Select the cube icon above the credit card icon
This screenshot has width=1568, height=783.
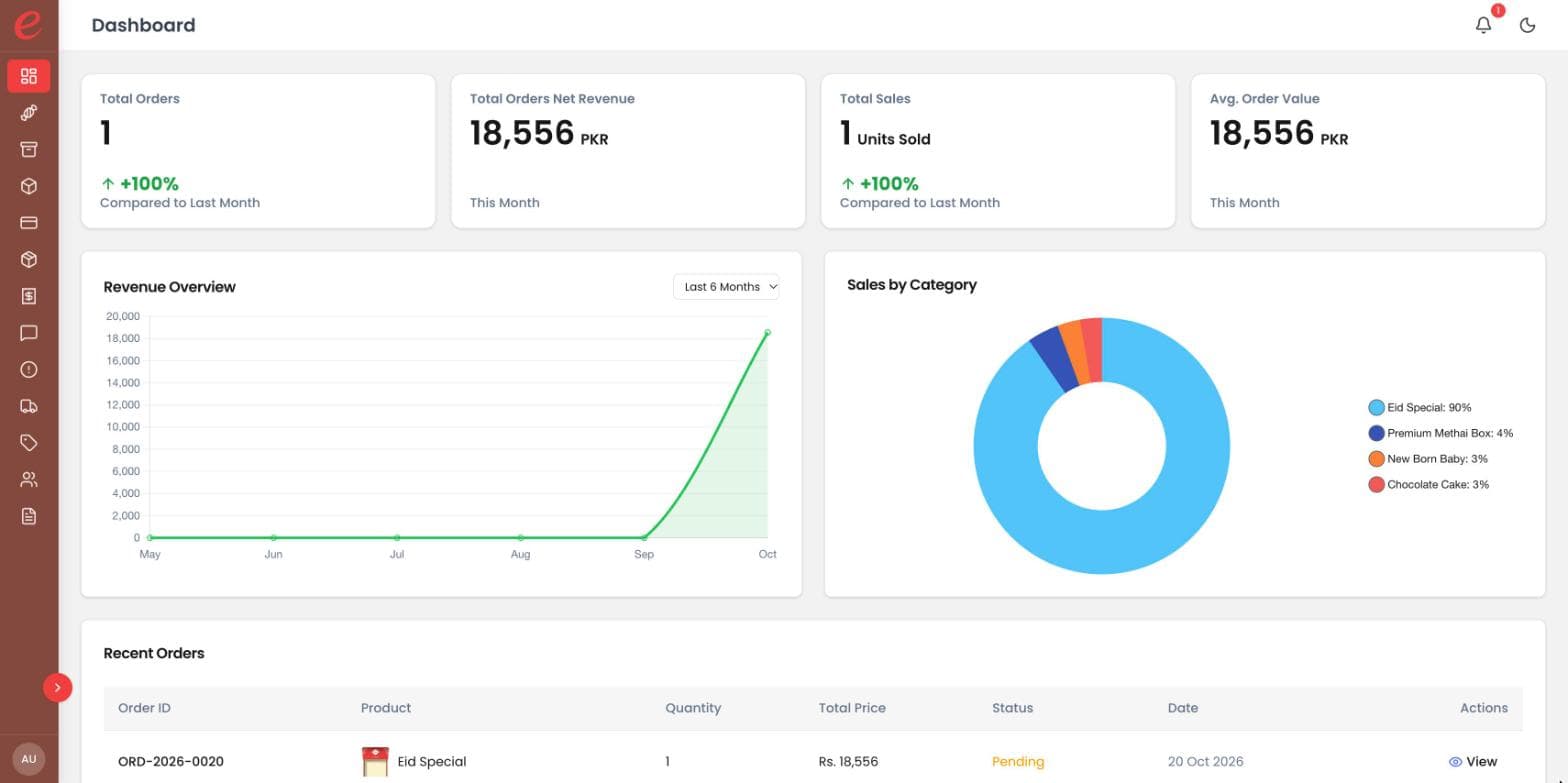pyautogui.click(x=29, y=186)
